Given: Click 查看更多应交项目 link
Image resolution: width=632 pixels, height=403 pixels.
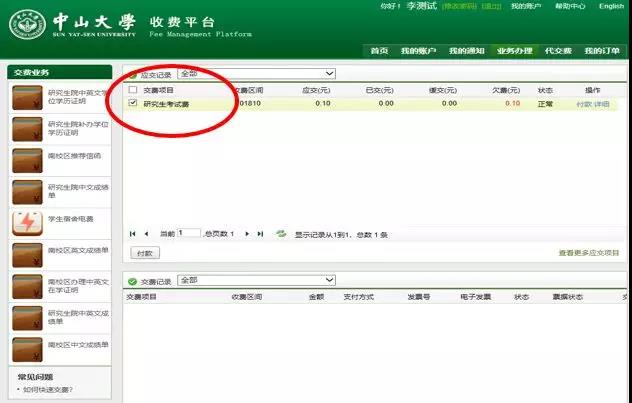Looking at the screenshot, I should (588, 253).
